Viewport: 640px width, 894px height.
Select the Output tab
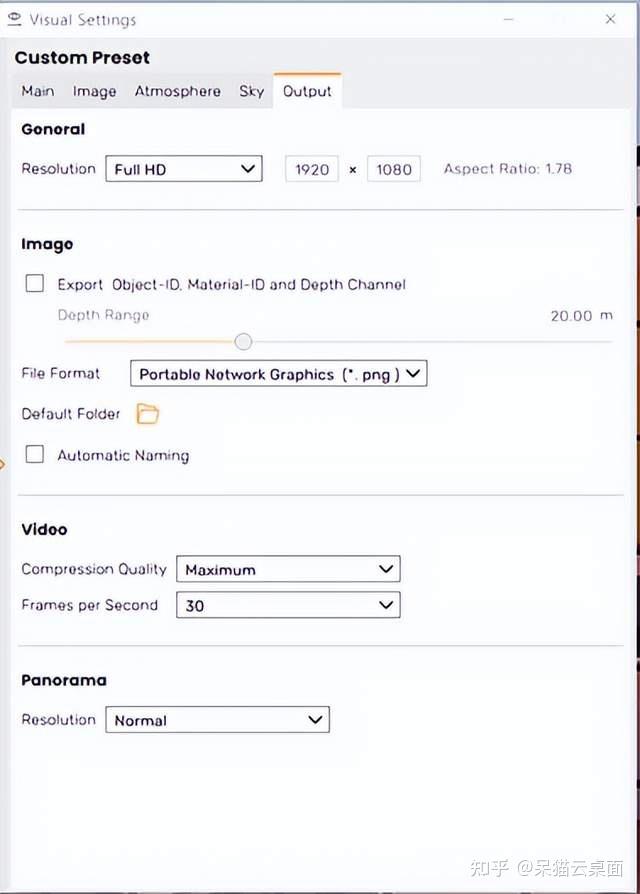[x=307, y=91]
